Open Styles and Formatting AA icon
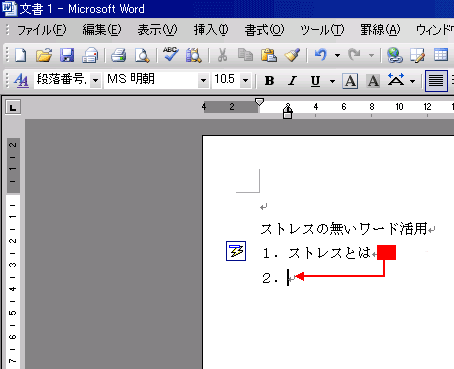 21,80
